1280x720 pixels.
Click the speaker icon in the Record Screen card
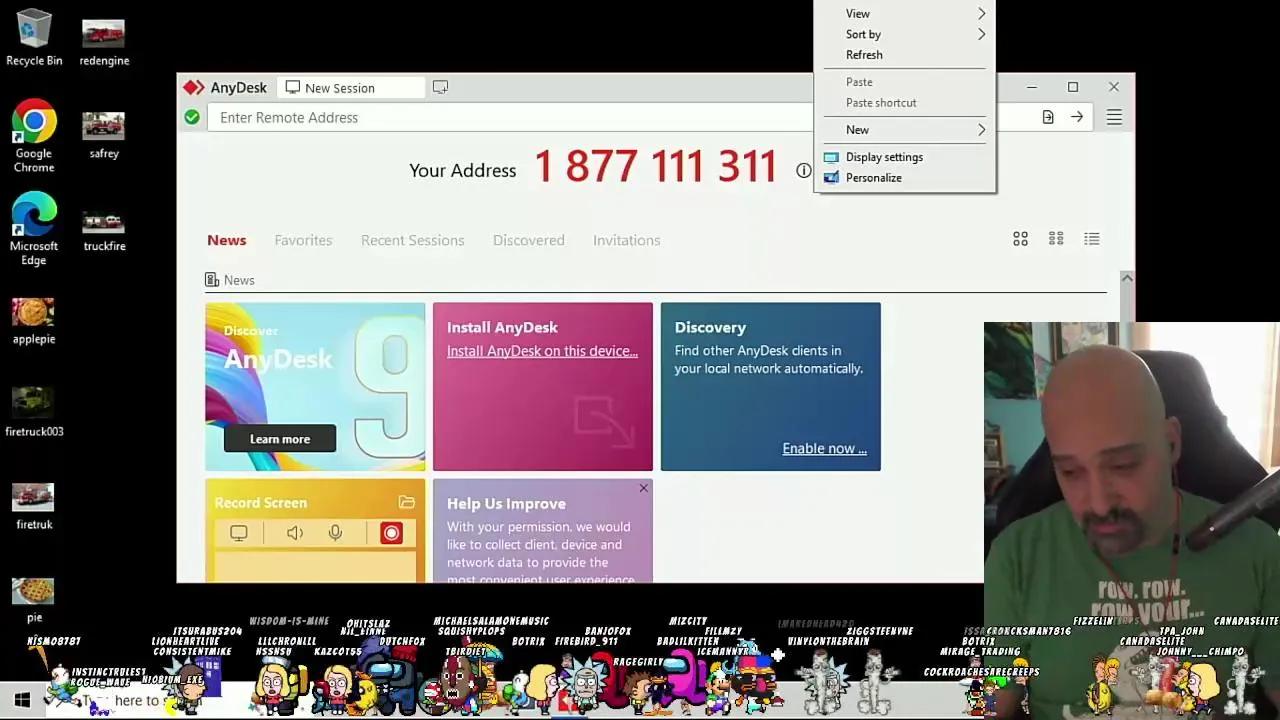[295, 533]
